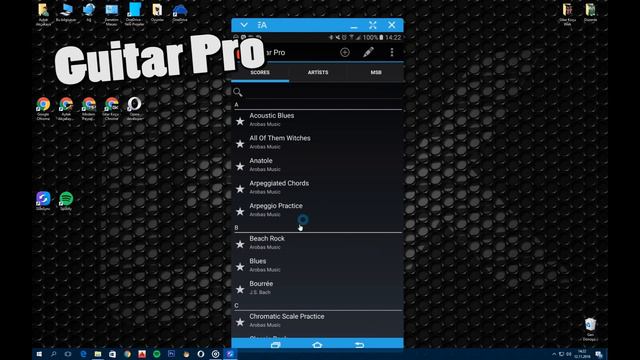Click the taskbar clock
The image size is (640, 360).
pyautogui.click(x=582, y=354)
